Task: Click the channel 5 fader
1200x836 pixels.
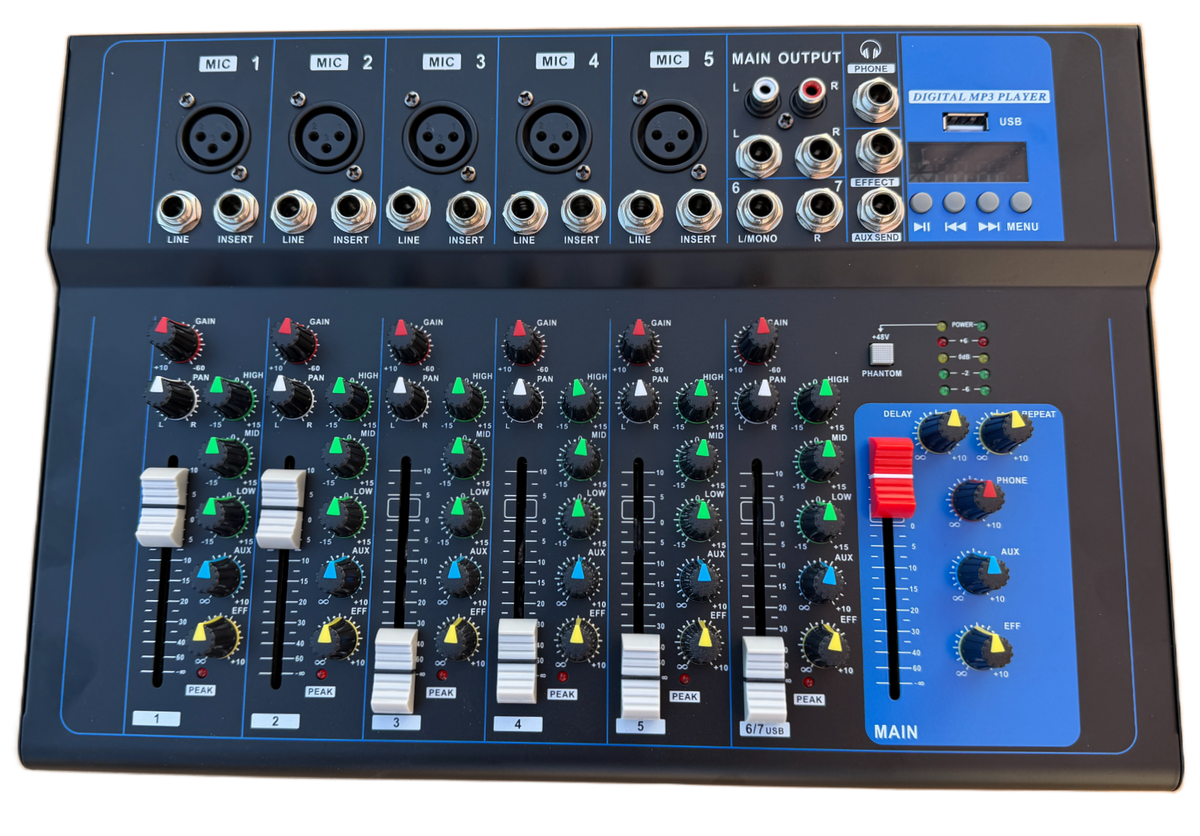Action: point(641,676)
